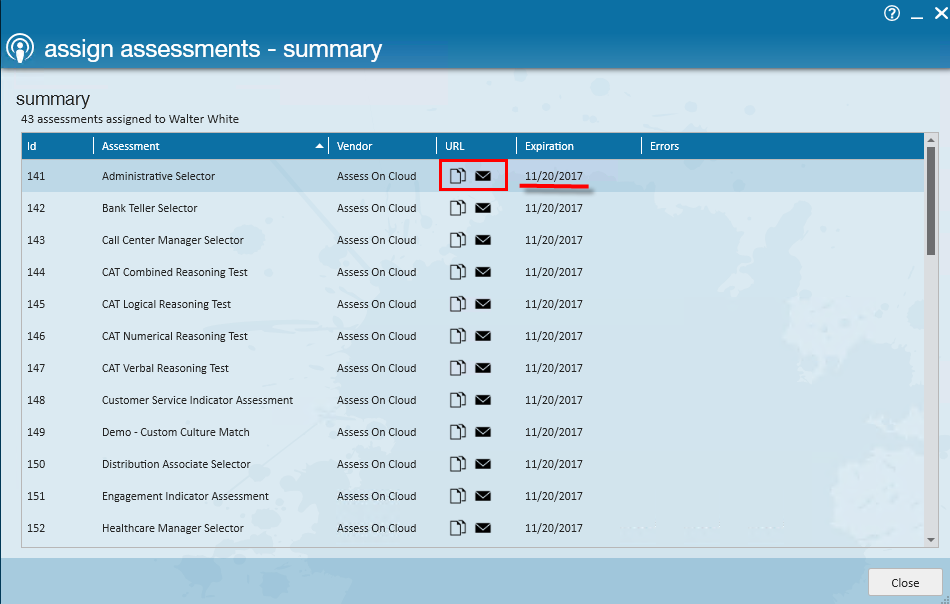Copy URL for Engagement Indicator Assessment
This screenshot has height=604, width=950.
[x=457, y=496]
